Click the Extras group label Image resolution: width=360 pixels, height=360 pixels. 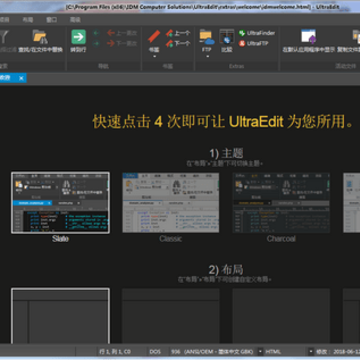(236, 66)
